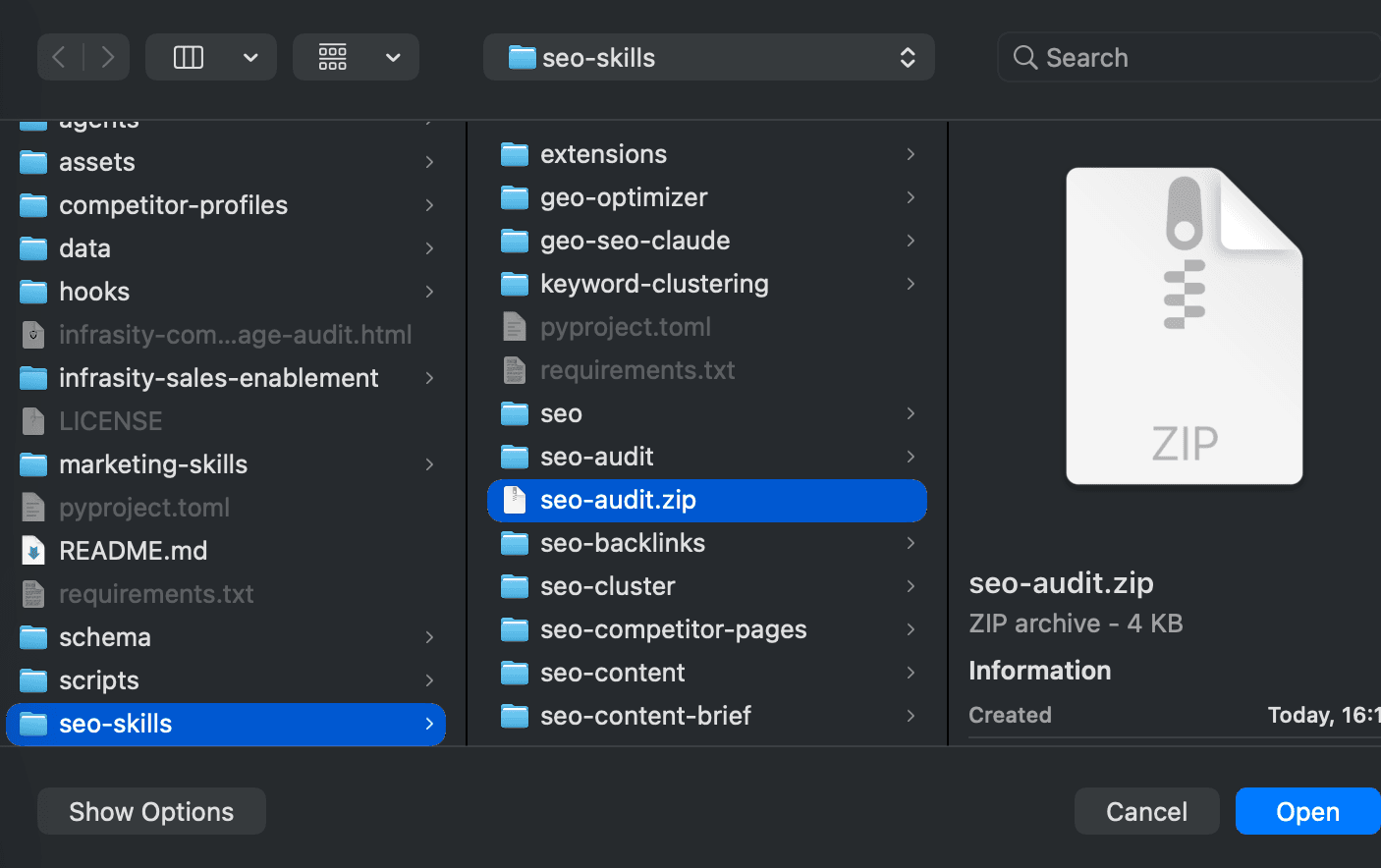Select the README.md file name

(133, 551)
